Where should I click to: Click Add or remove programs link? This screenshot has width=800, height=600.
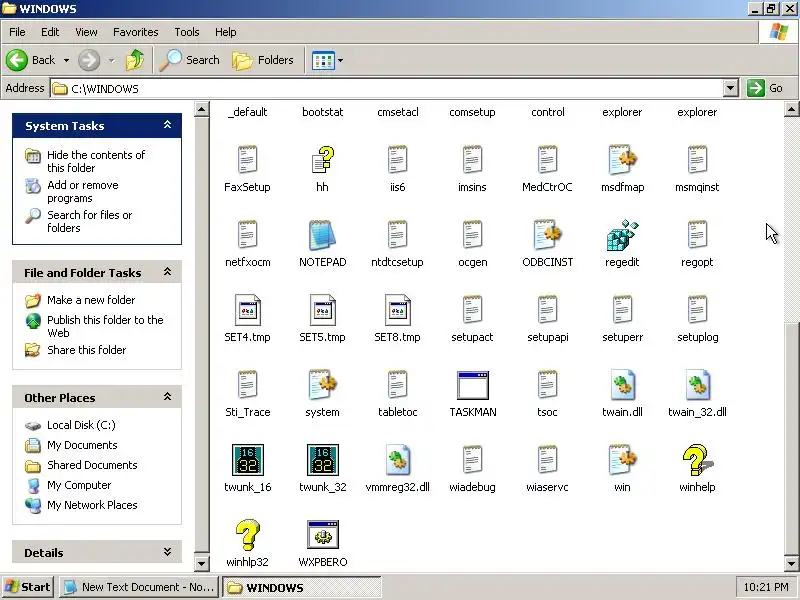tap(83, 191)
